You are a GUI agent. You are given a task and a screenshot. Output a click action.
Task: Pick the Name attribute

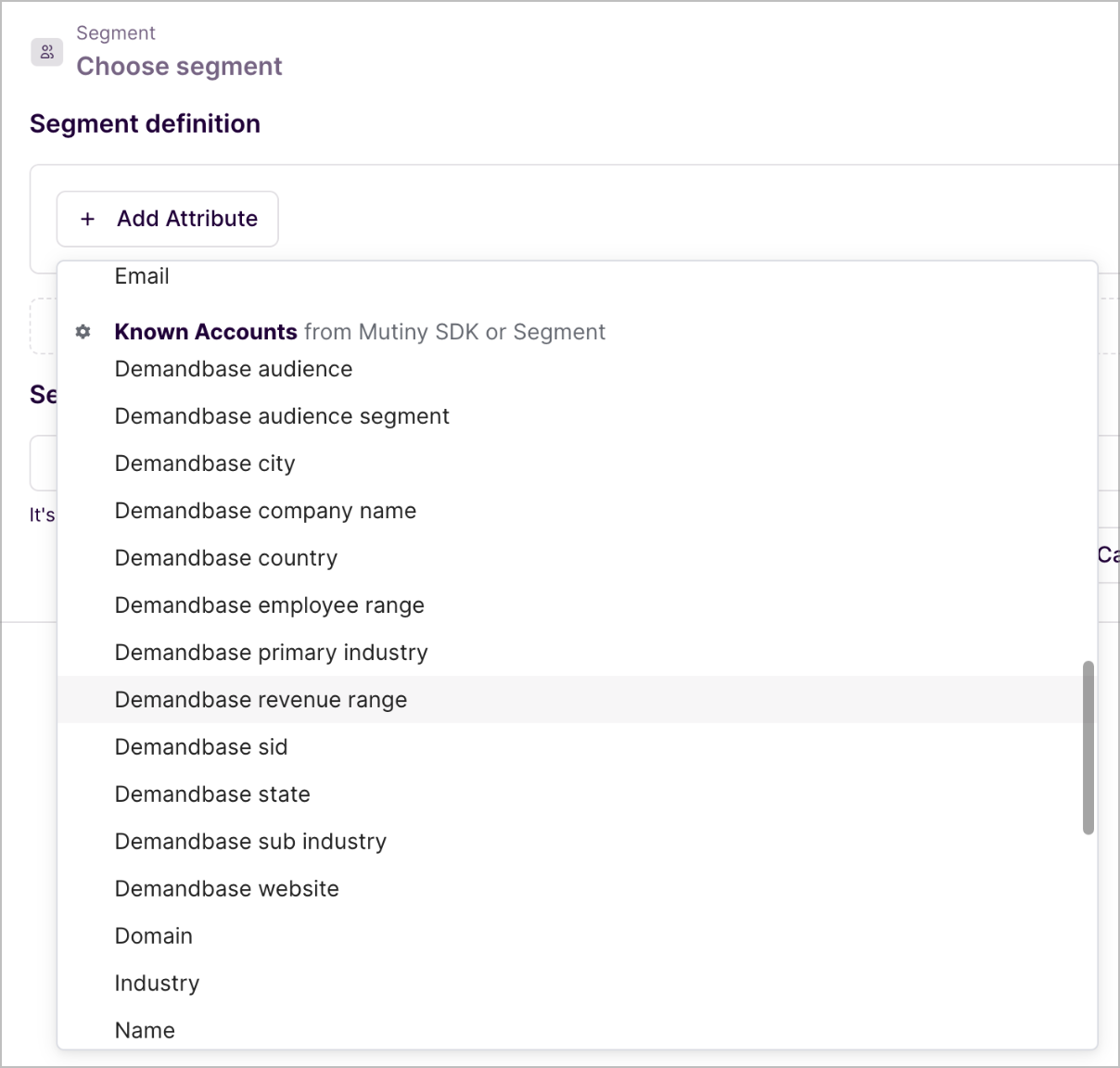(x=577, y=1030)
